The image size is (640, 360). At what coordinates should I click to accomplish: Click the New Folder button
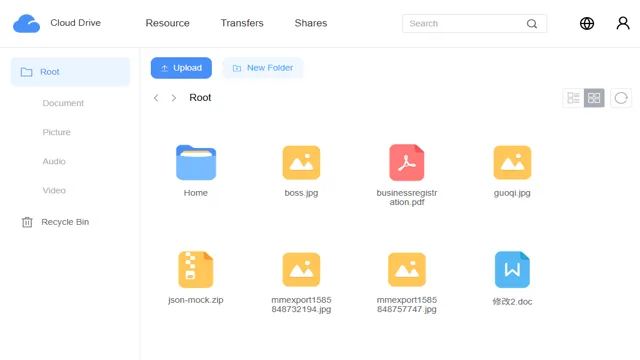pos(262,68)
